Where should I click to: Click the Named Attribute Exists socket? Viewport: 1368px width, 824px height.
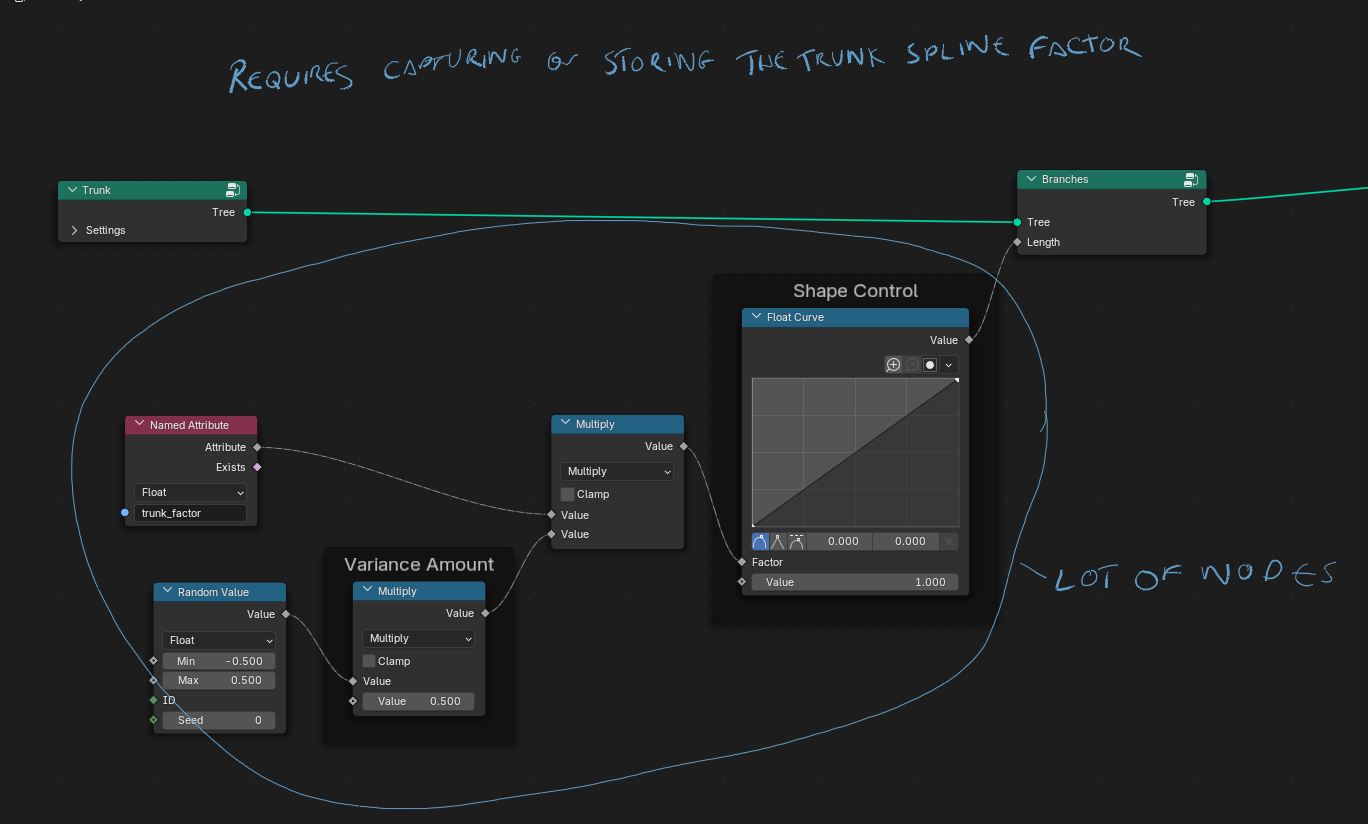257,467
